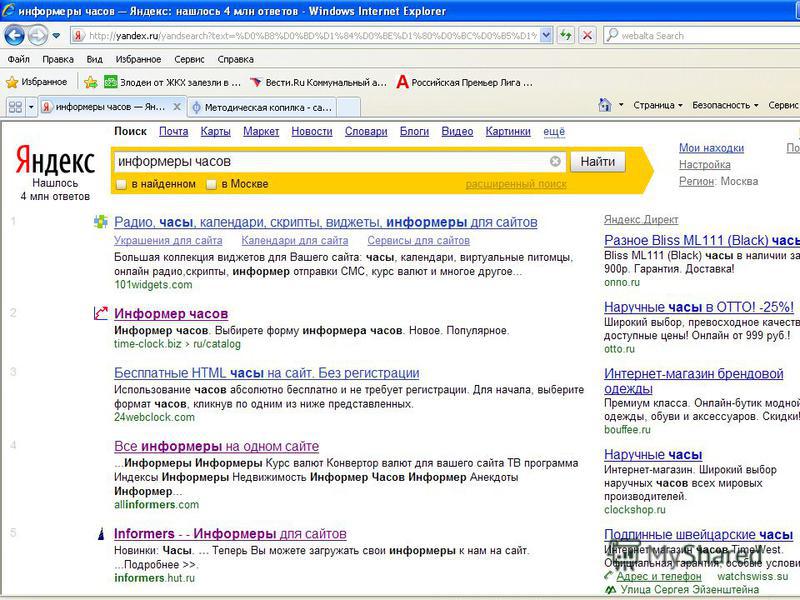Open the Блоги link
This screenshot has width=800, height=600.
pyautogui.click(x=414, y=132)
